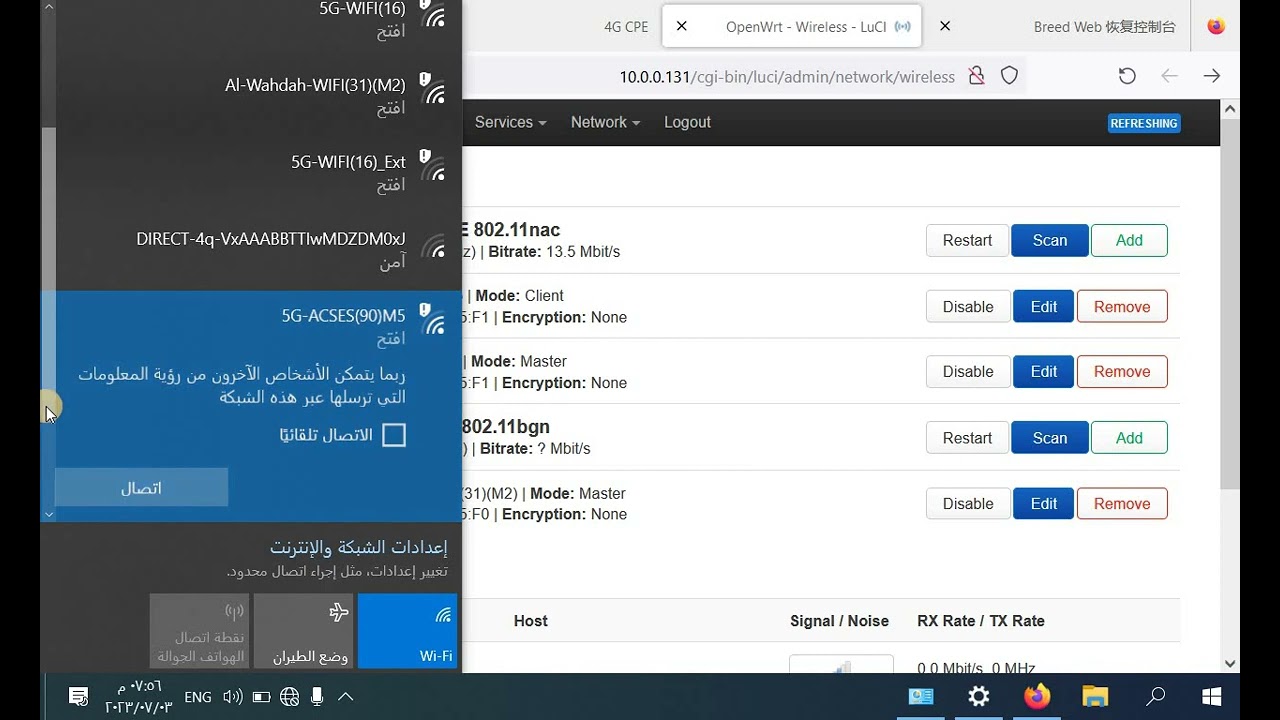This screenshot has width=1280, height=720.
Task: Close the OpenWrt Wireless tab
Action: coord(682,27)
